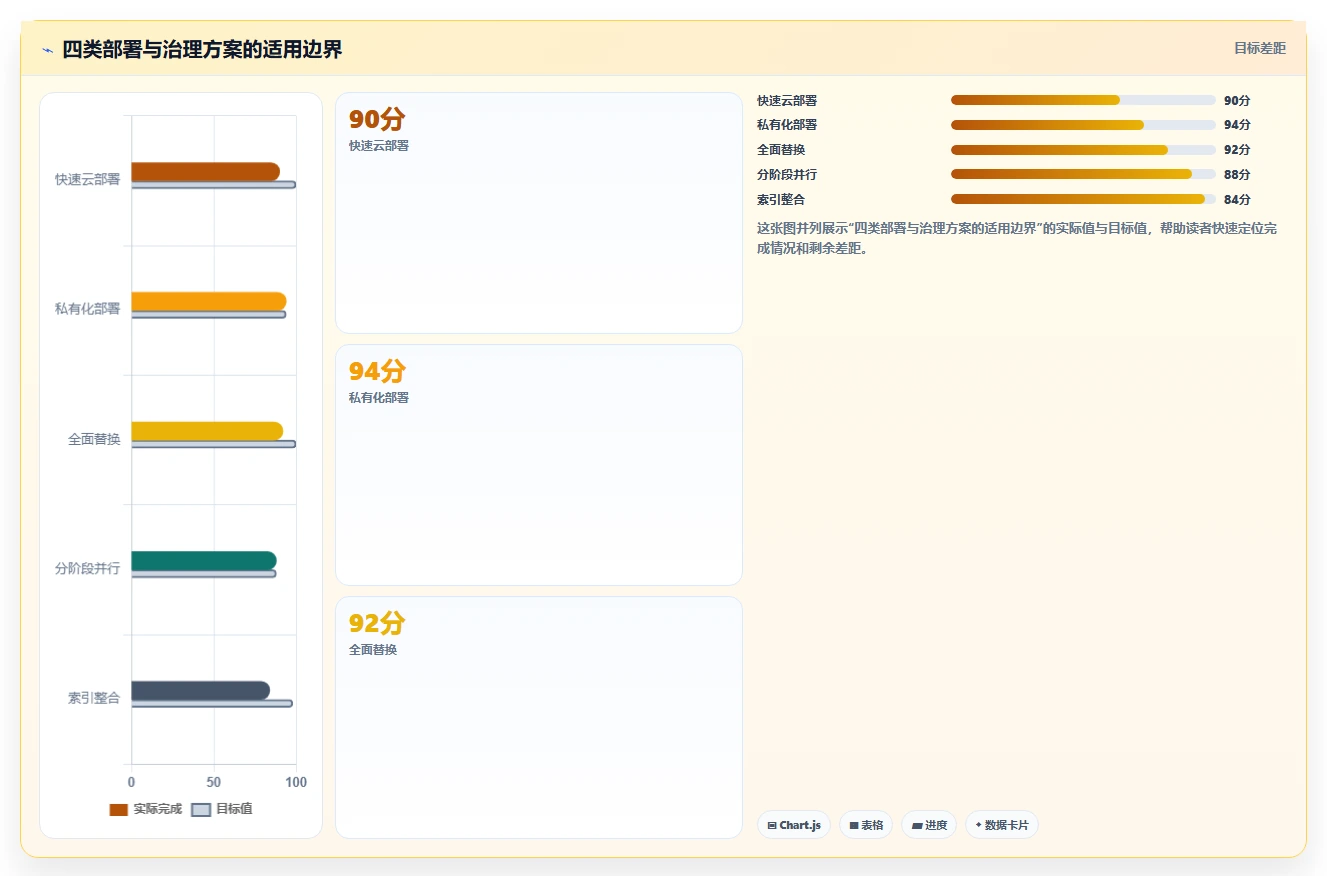
Task: Click the lightning icon beside the title
Action: pyautogui.click(x=47, y=50)
